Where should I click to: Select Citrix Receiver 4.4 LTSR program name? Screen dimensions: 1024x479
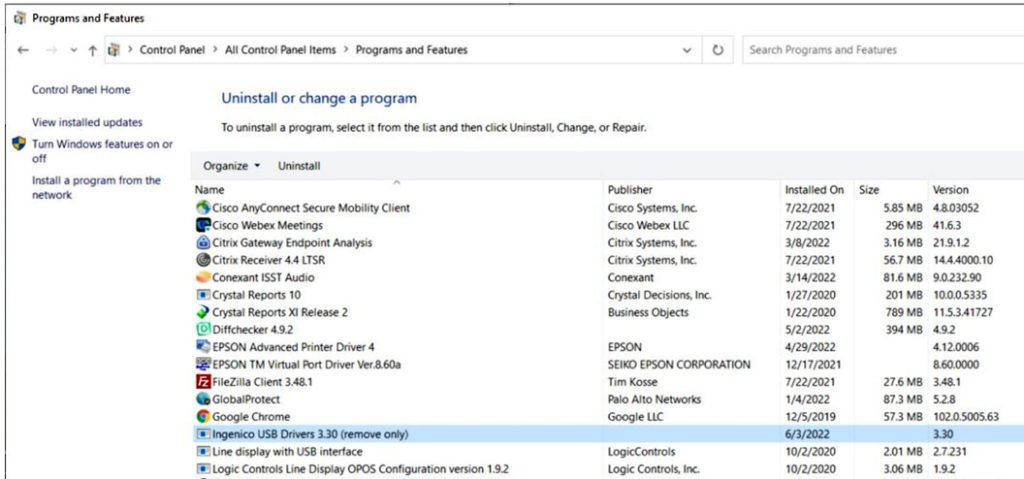tap(269, 260)
